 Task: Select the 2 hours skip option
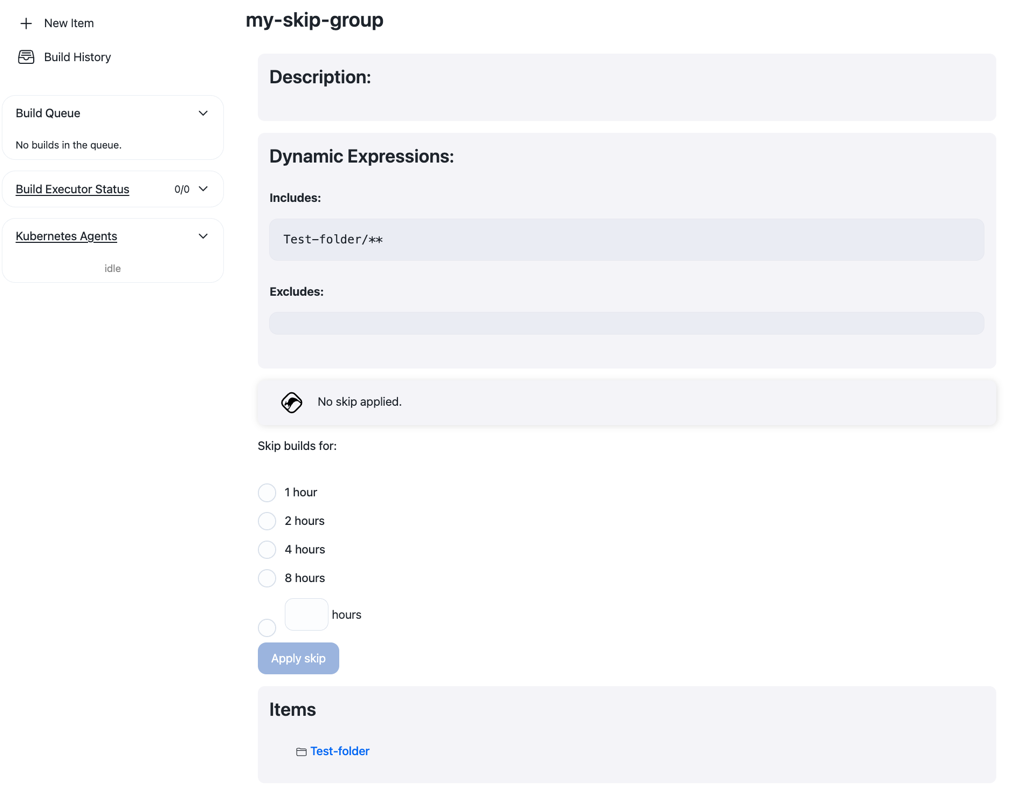coord(267,521)
